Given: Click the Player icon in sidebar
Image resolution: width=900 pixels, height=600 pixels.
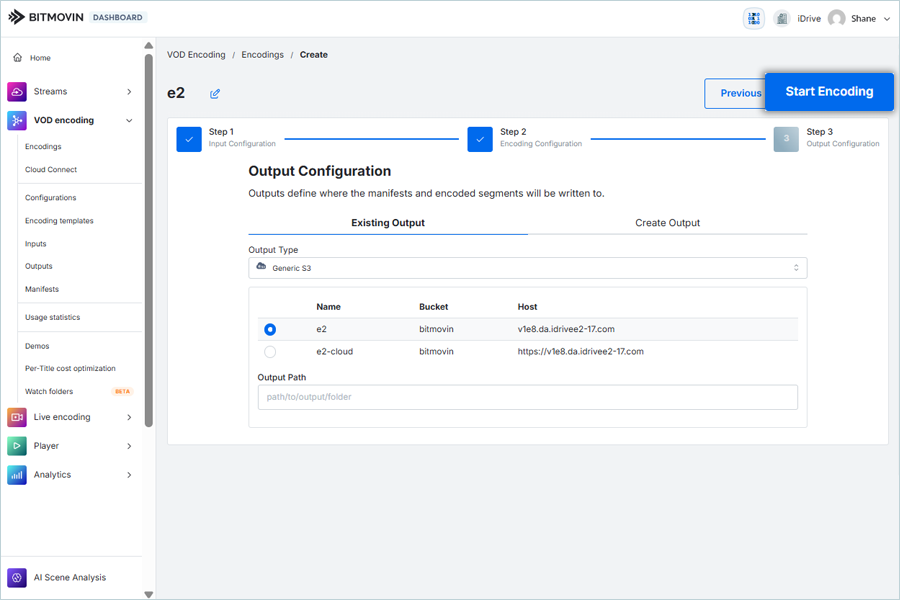Looking at the screenshot, I should point(17,446).
